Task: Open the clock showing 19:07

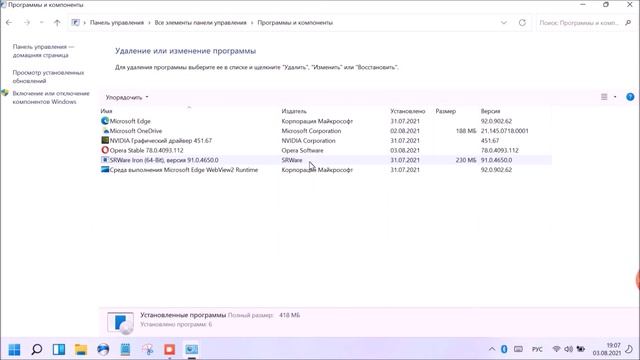Action: tap(607, 349)
